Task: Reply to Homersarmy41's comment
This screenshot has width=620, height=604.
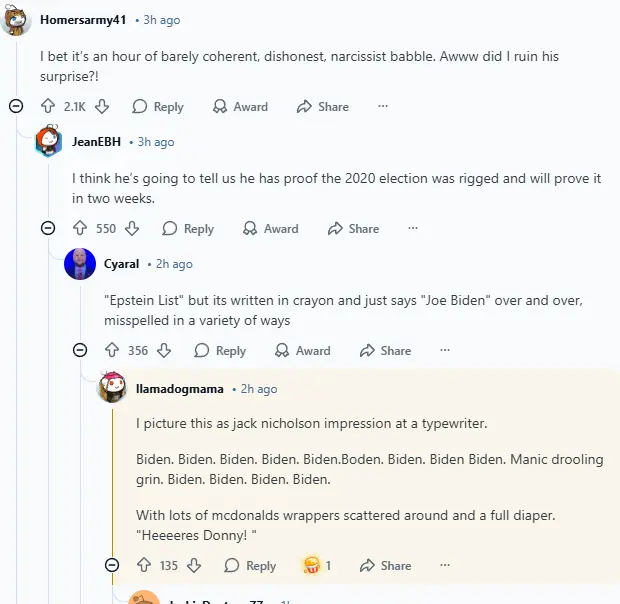Action: click(x=158, y=106)
